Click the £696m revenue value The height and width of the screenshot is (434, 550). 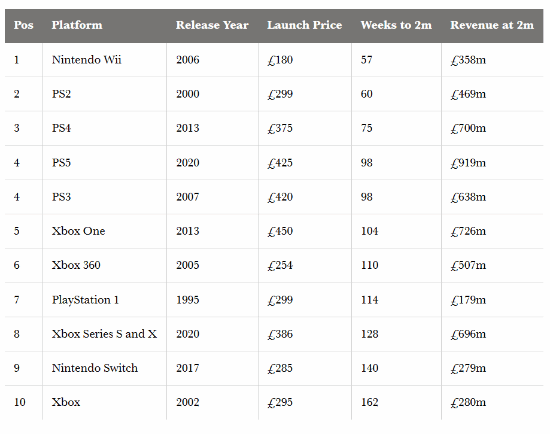pyautogui.click(x=468, y=334)
